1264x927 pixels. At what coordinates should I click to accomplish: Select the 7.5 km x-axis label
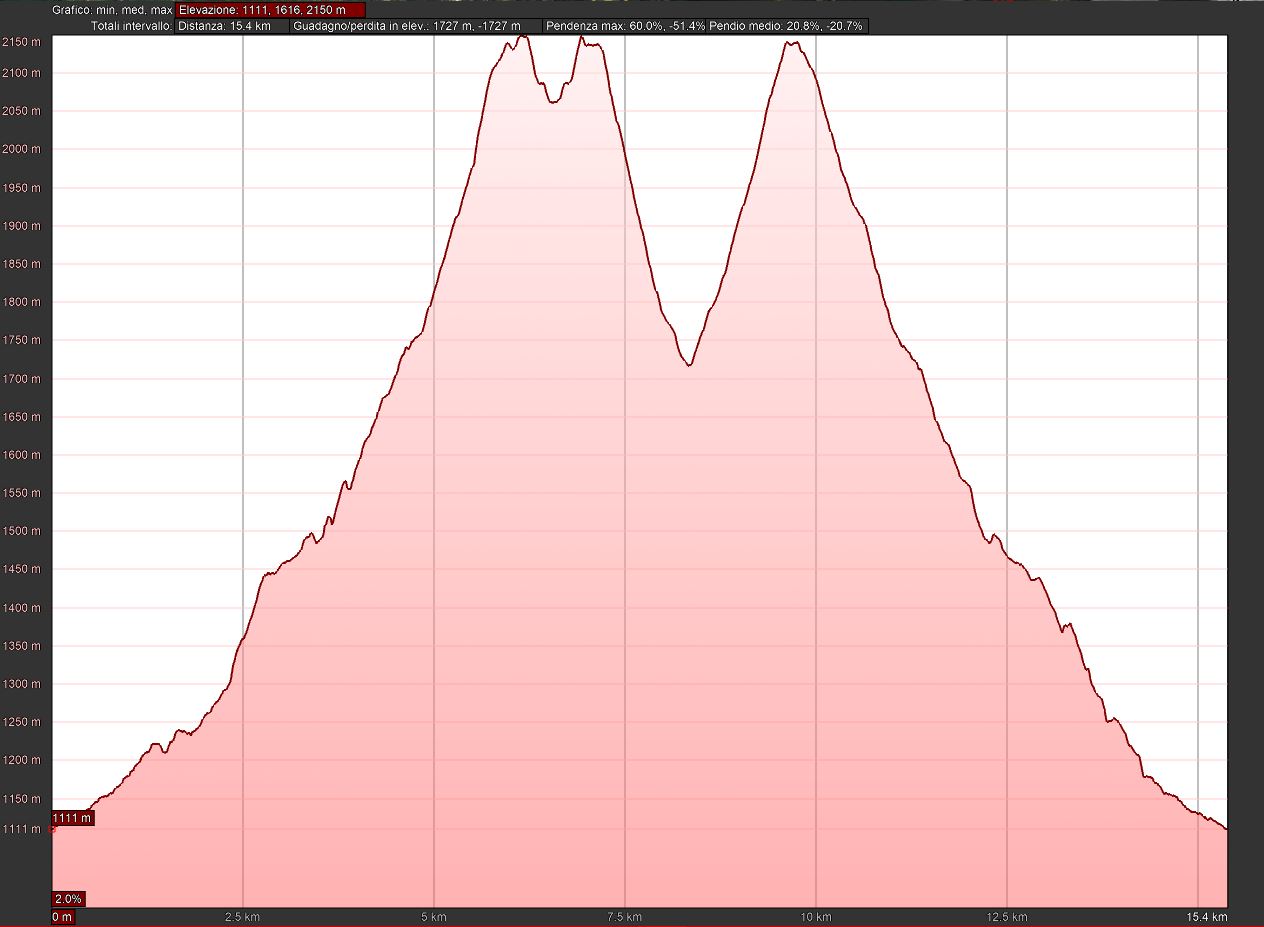[x=625, y=917]
